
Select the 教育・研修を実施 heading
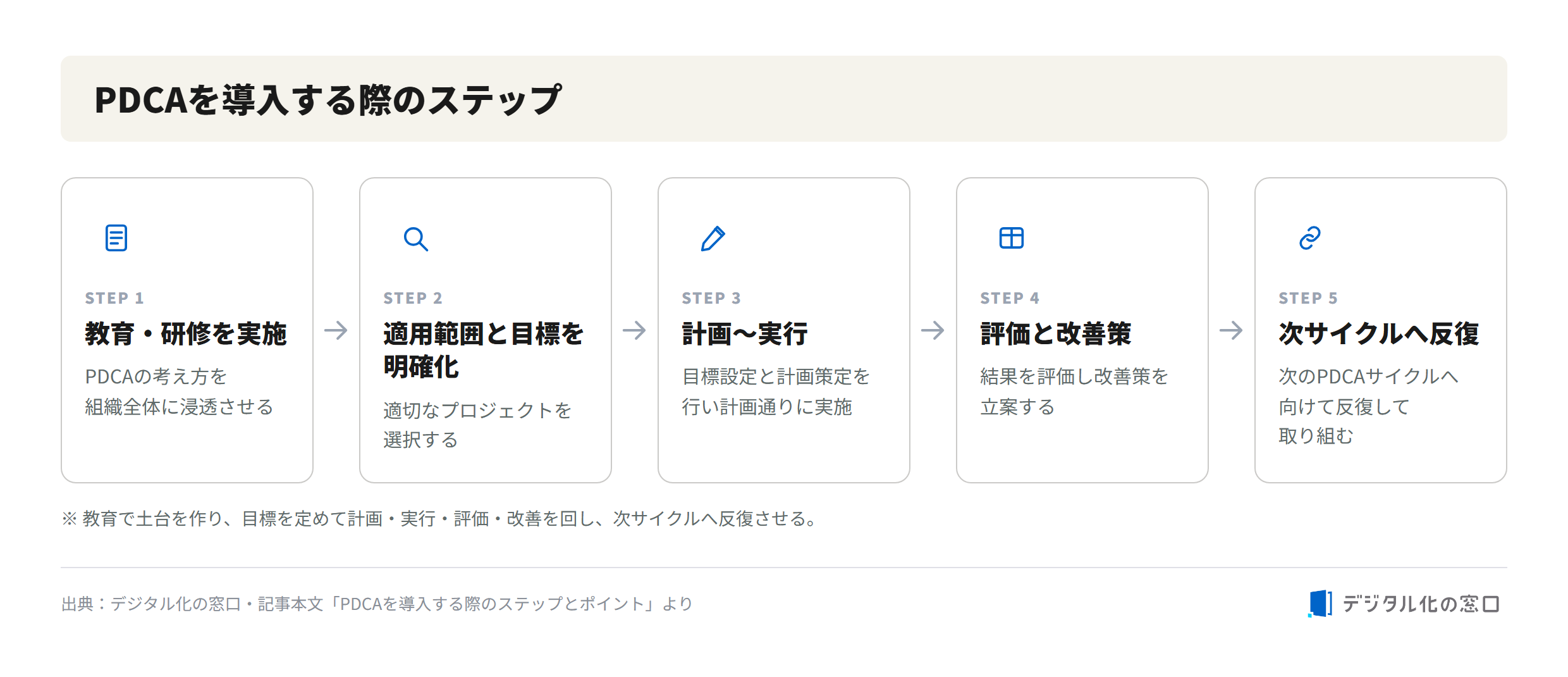186,333
